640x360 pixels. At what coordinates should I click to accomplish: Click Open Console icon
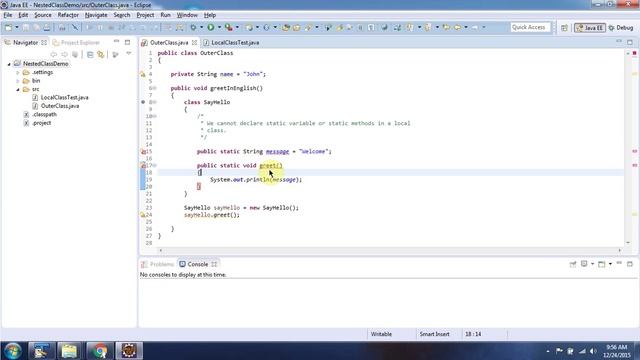pos(601,264)
